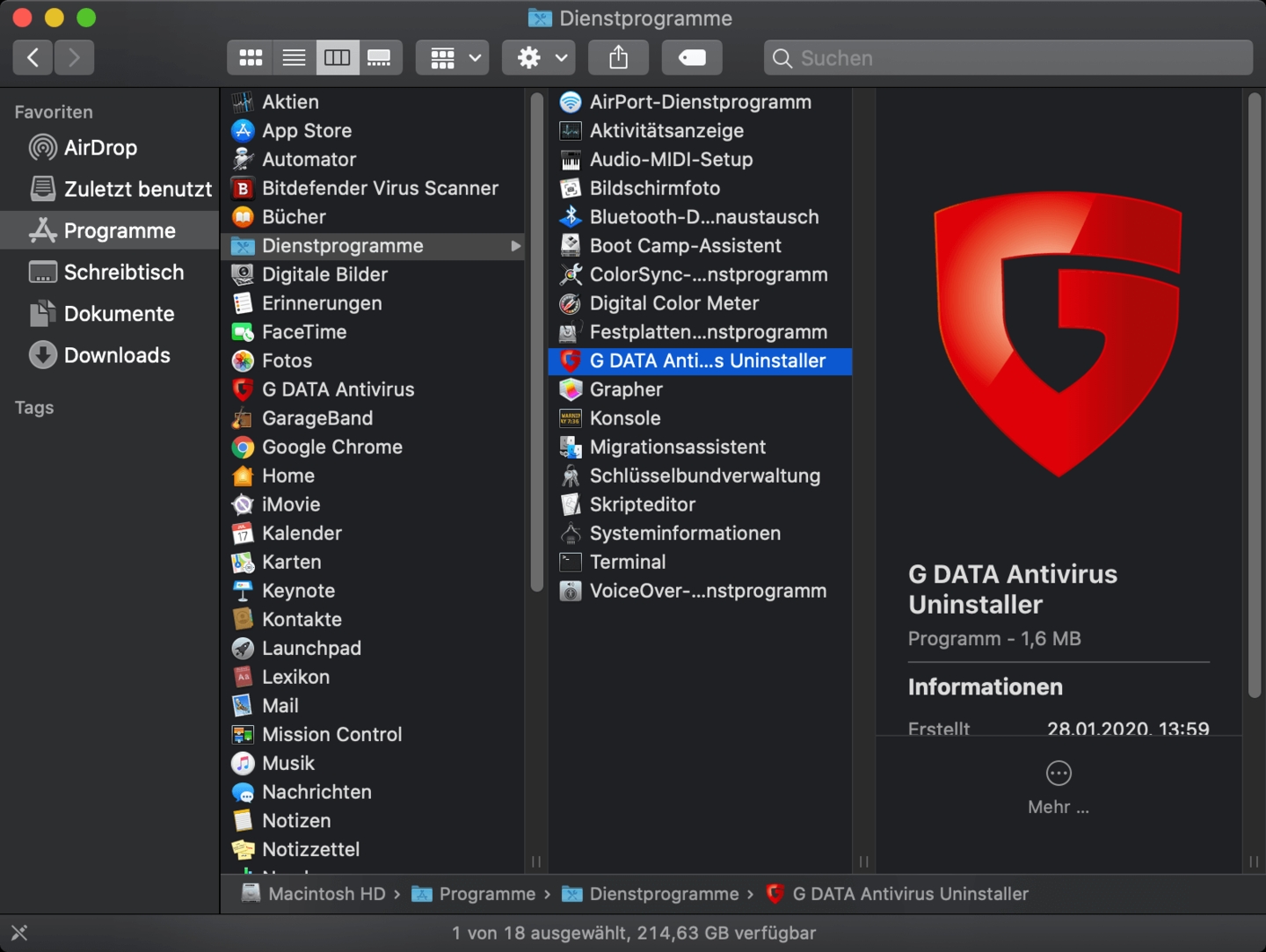Switch to gallery view mode
The width and height of the screenshot is (1266, 952).
click(x=380, y=58)
